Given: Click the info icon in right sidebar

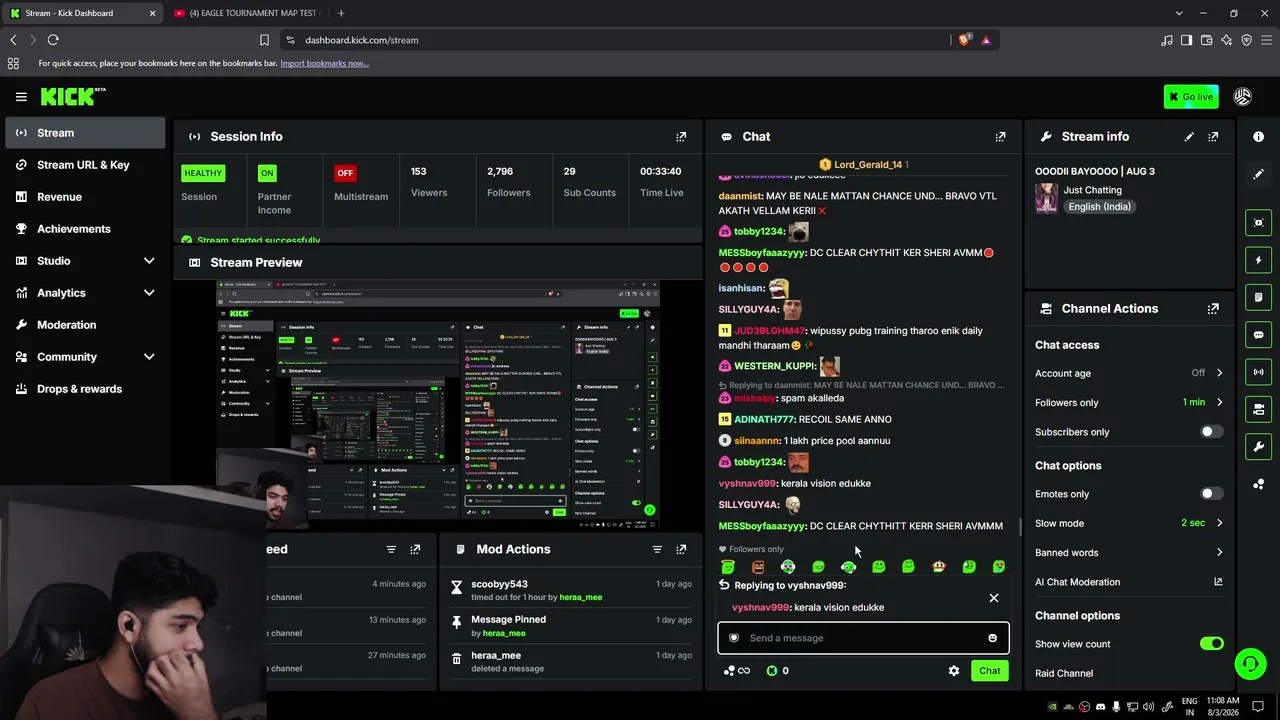Looking at the screenshot, I should pos(1258,137).
